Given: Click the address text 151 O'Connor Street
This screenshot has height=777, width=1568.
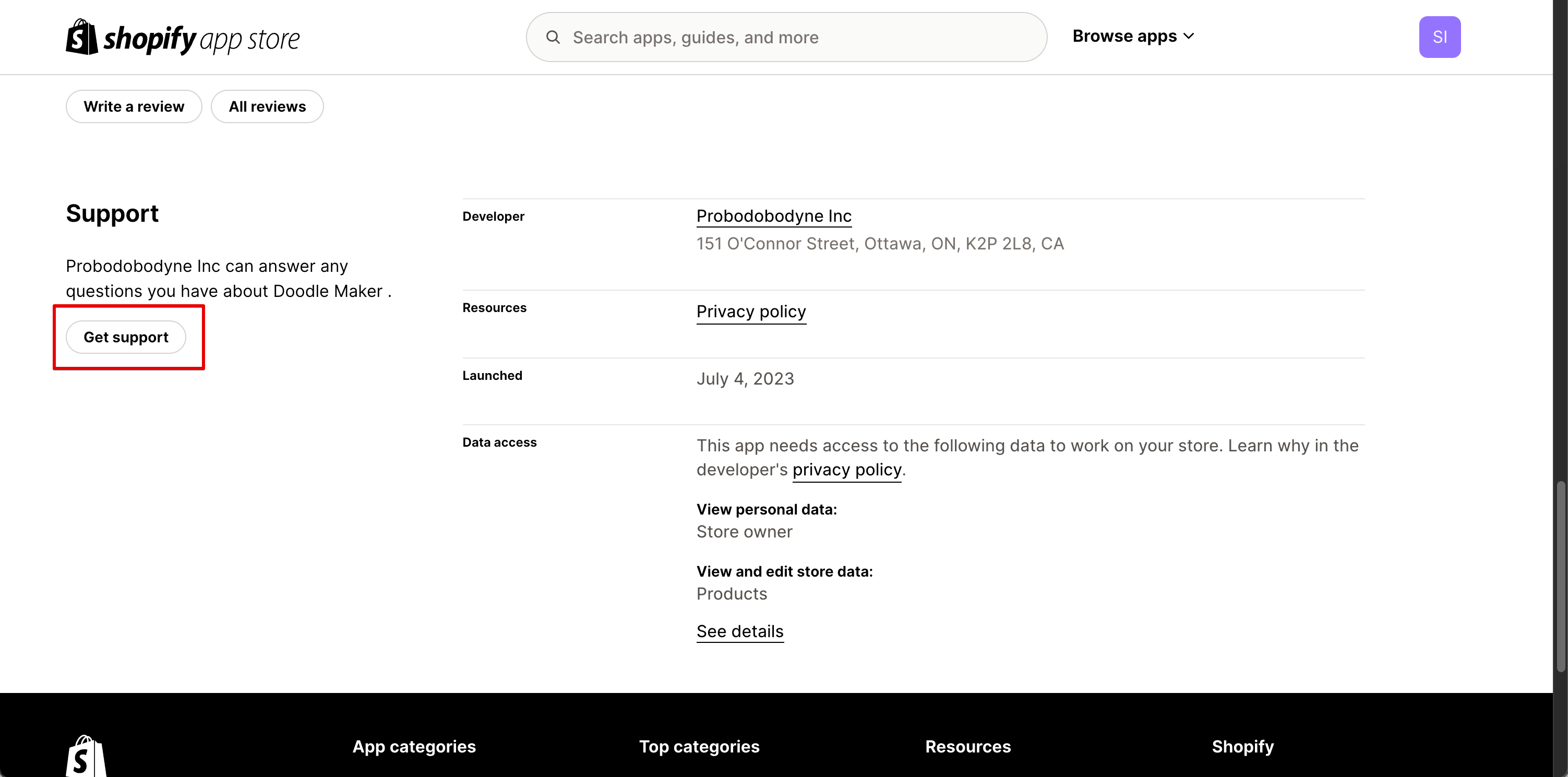Looking at the screenshot, I should click(x=880, y=244).
